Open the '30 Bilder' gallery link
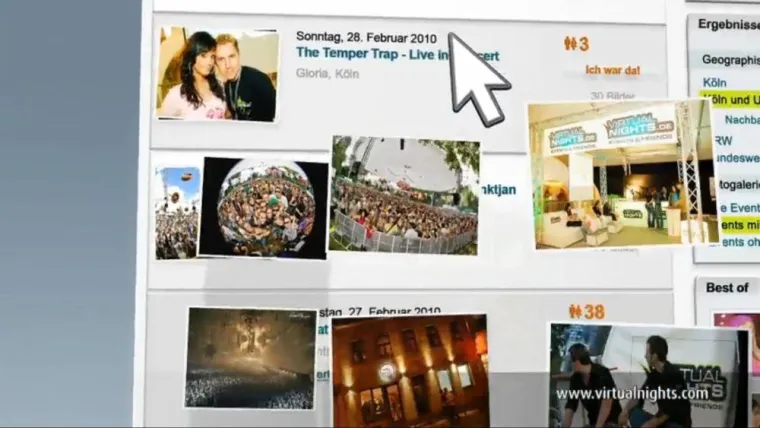760x428 pixels. [x=612, y=96]
